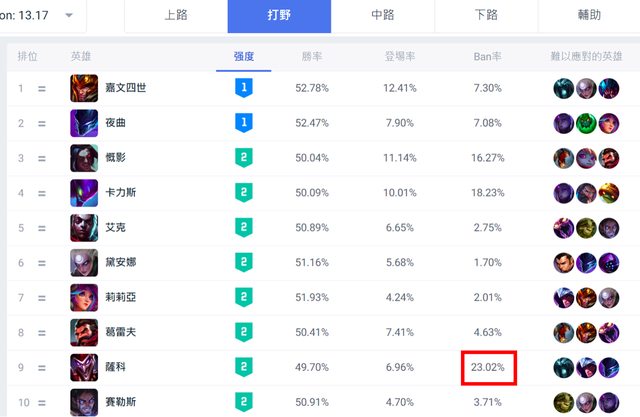Sort the table by Ban率 column

(488, 56)
